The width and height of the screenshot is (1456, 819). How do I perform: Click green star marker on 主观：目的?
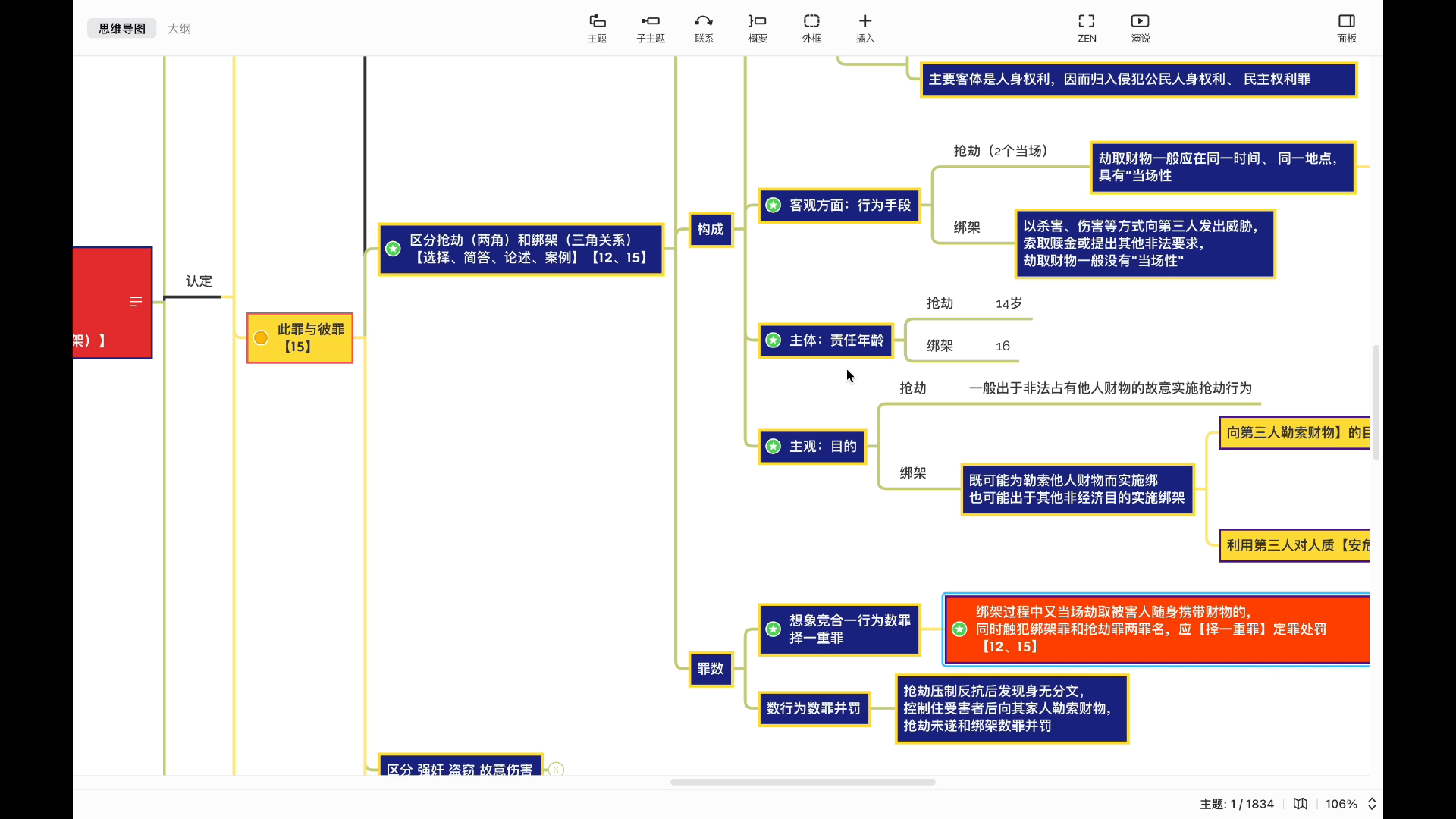click(773, 447)
